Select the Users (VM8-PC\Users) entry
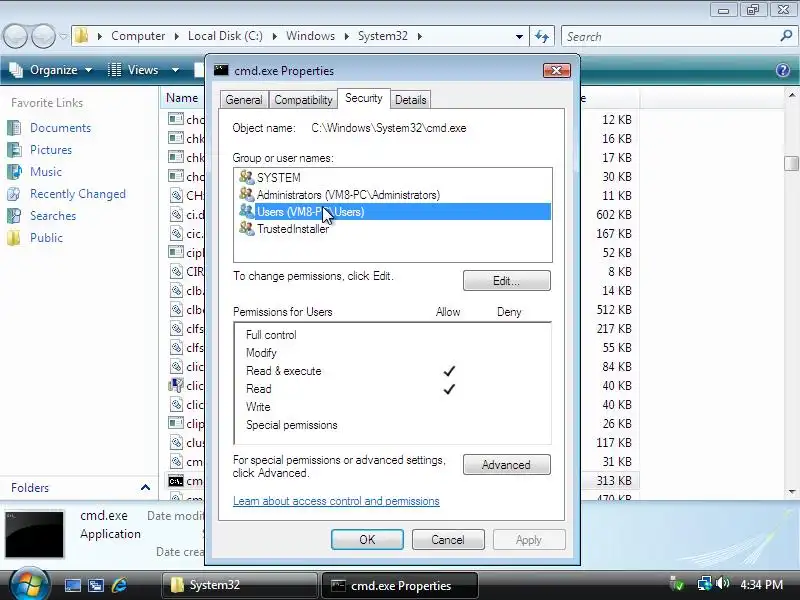 pos(394,212)
